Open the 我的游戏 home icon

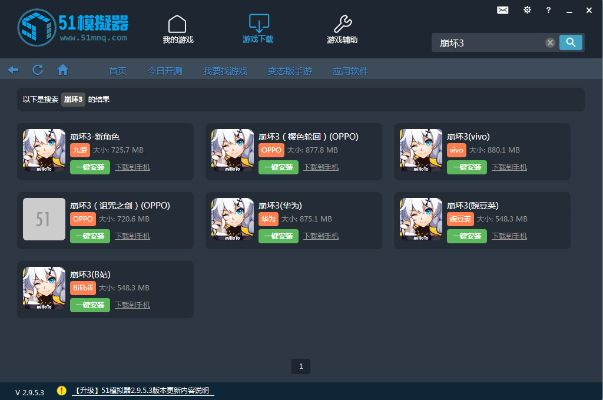coord(178,30)
